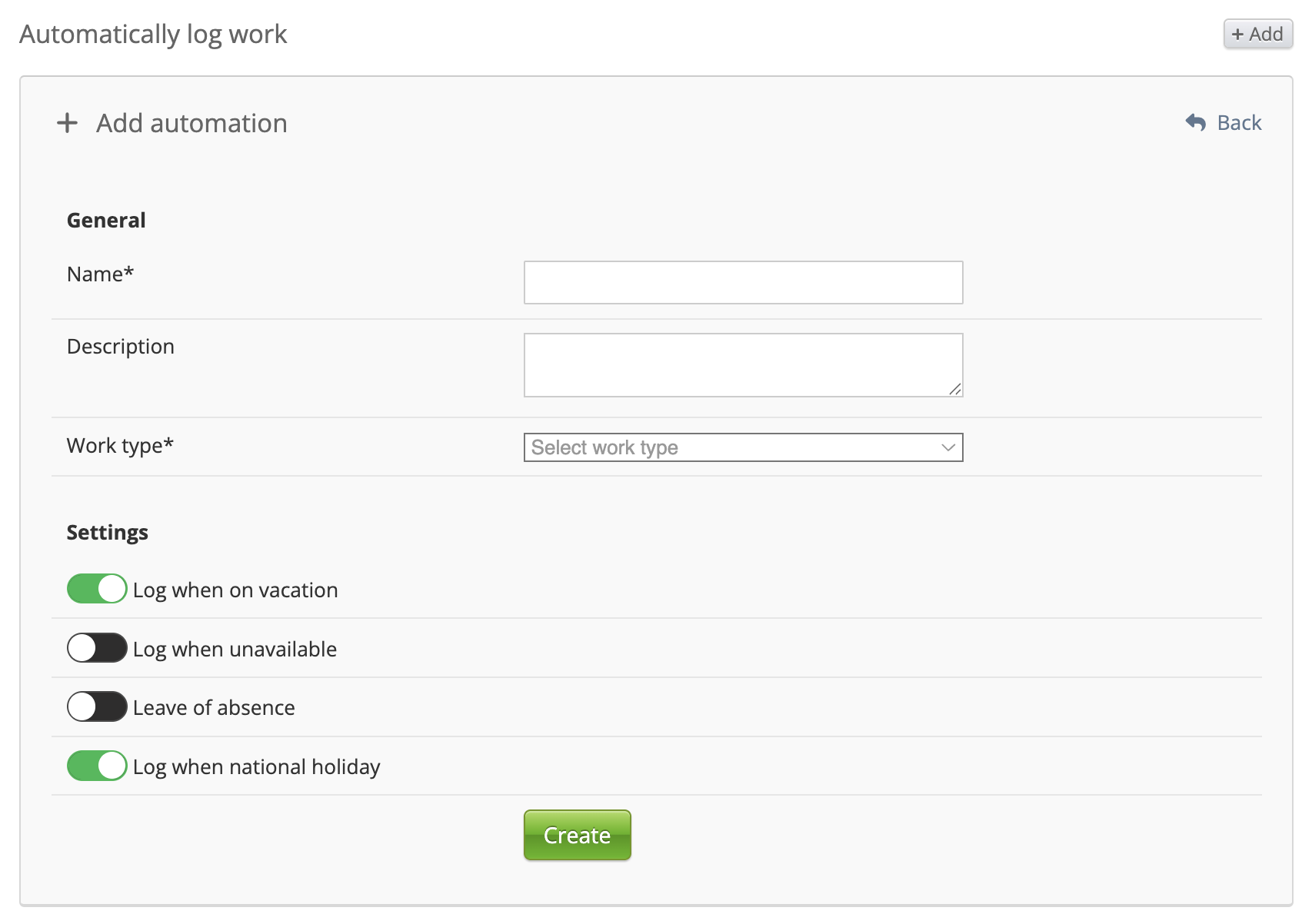Image resolution: width=1312 pixels, height=924 pixels.
Task: Click the plus icon beside Add automation
Action: click(x=68, y=123)
